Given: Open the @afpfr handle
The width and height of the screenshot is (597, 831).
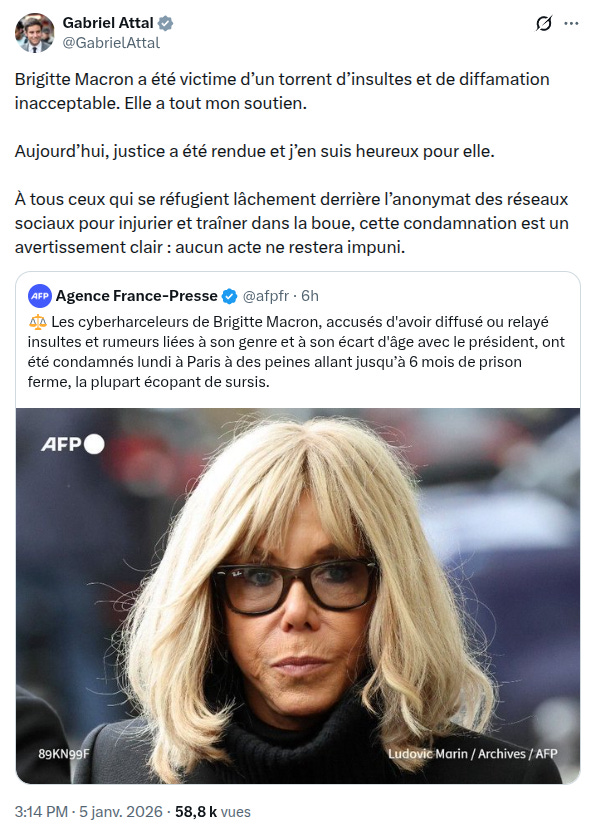Looking at the screenshot, I should [265, 296].
